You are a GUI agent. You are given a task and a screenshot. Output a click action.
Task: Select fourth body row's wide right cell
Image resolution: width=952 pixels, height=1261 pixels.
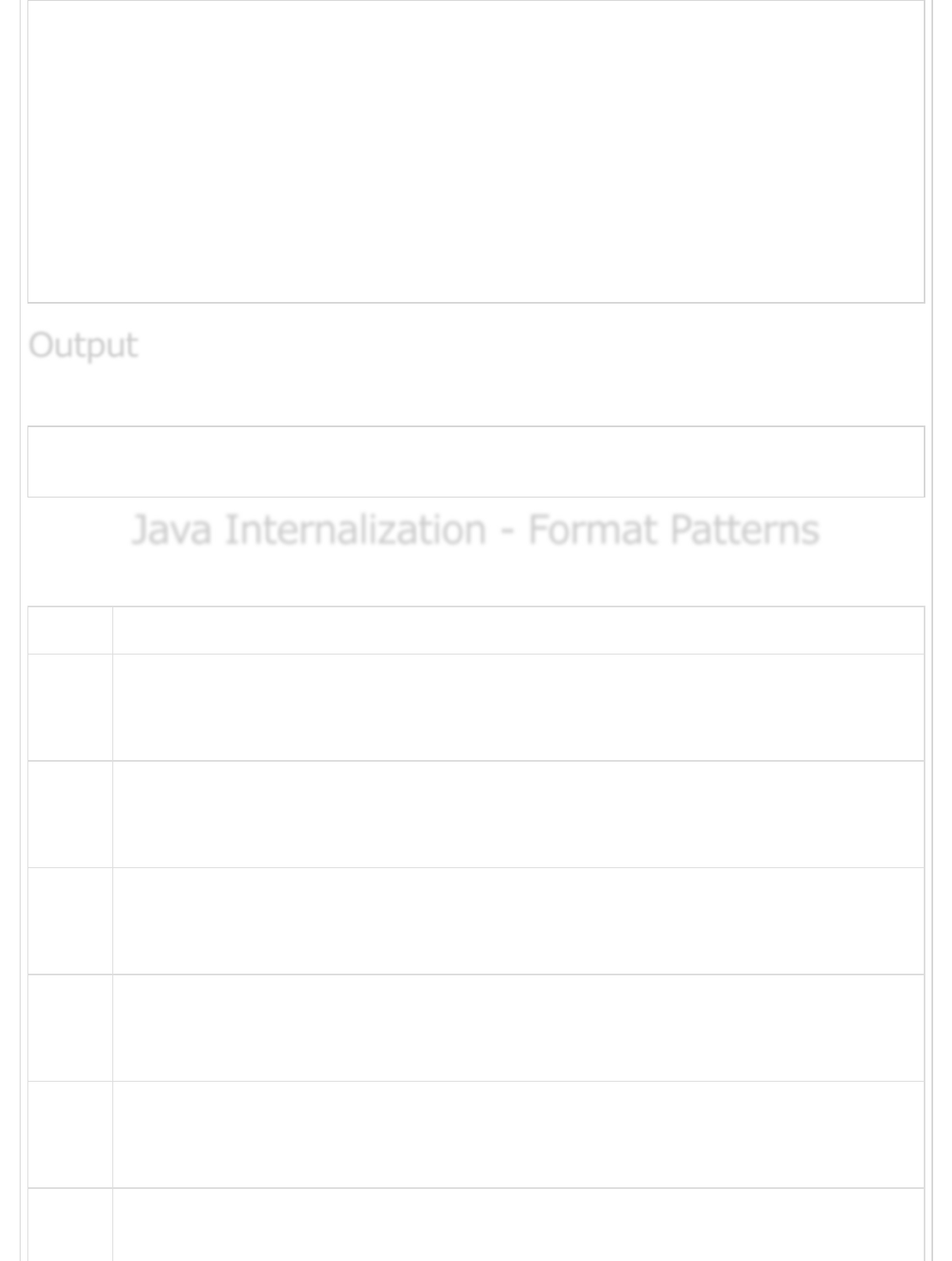coord(518,1028)
